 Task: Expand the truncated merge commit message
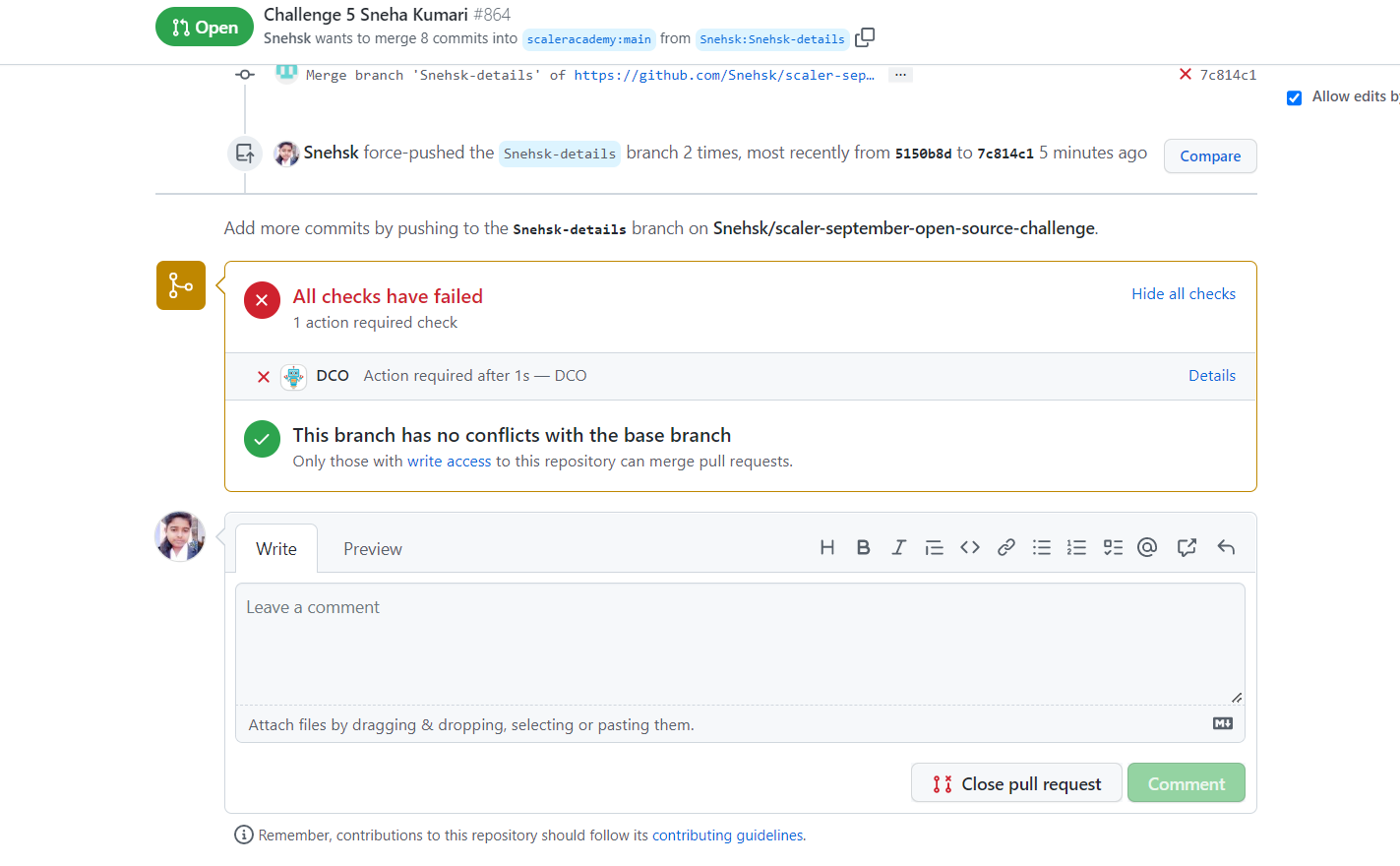899,74
